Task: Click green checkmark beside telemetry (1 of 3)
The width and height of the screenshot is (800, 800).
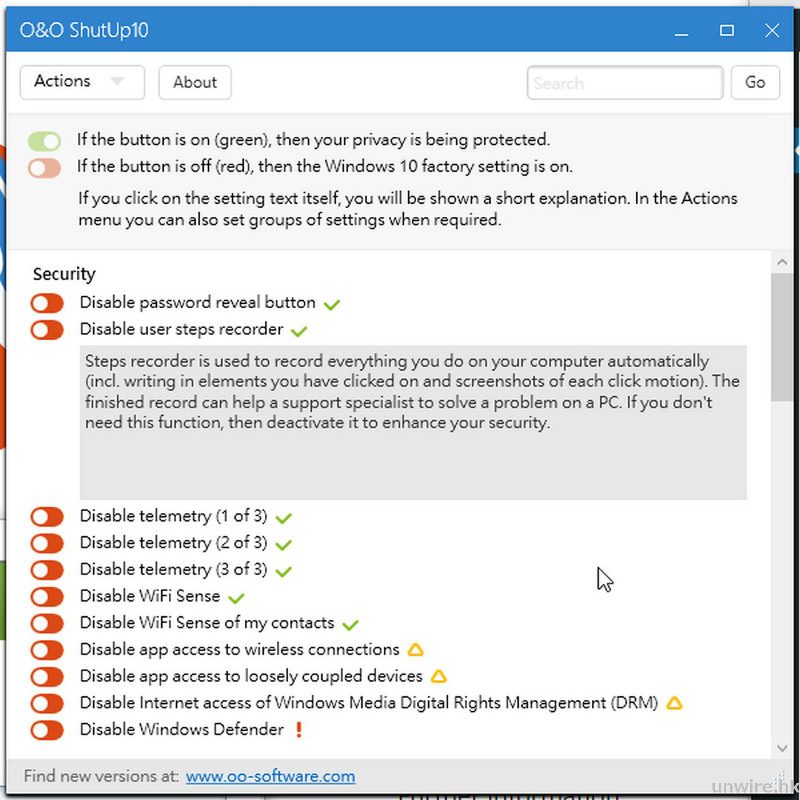Action: [x=284, y=518]
